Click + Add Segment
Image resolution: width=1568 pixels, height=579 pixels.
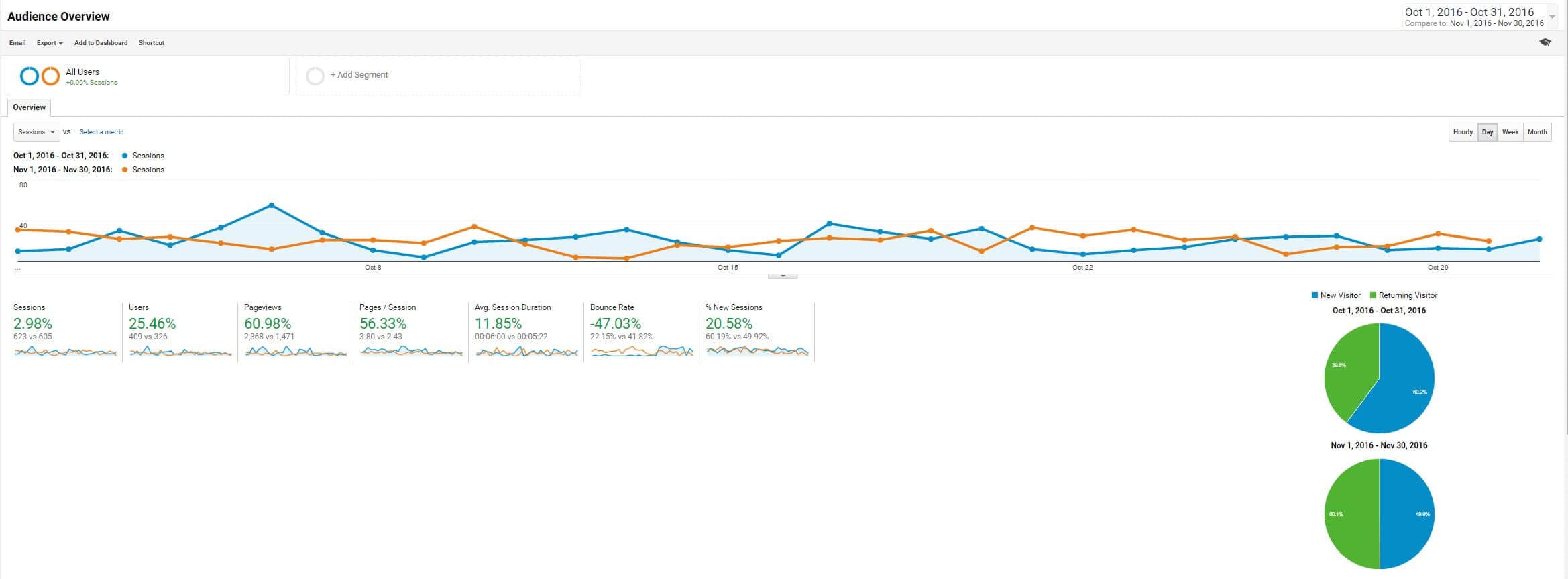[359, 75]
